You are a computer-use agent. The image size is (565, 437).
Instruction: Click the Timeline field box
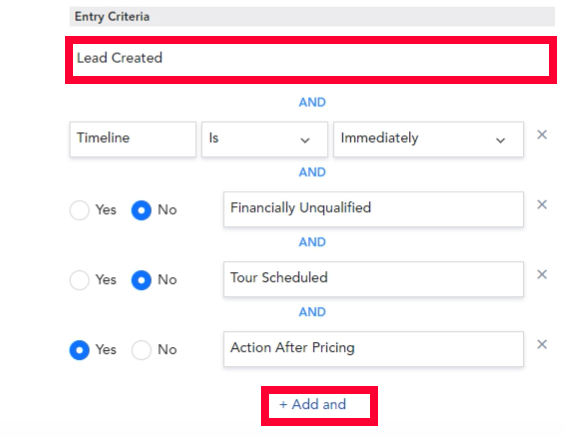(x=133, y=139)
